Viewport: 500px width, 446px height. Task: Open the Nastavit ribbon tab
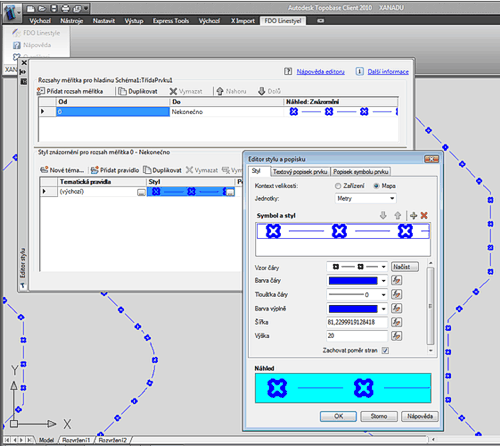[104, 21]
